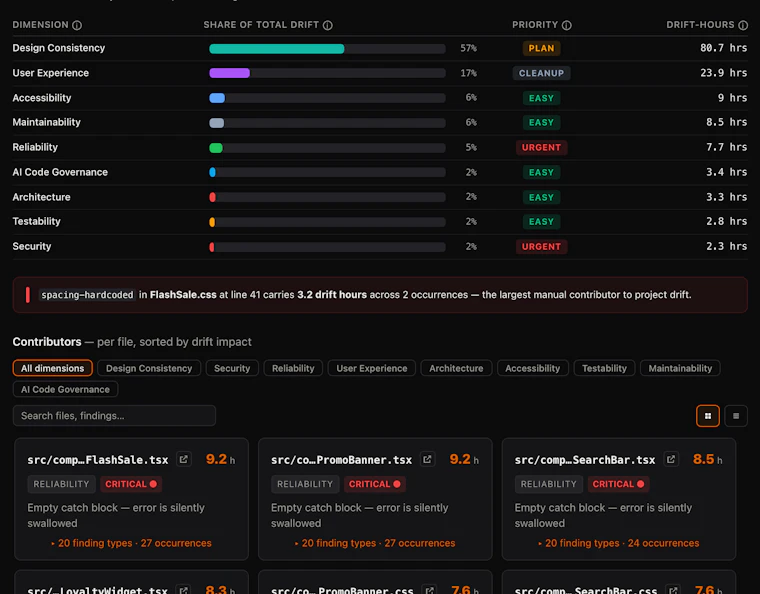This screenshot has width=760, height=594.
Task: Filter contributors by Design Consistency
Action: tap(149, 368)
